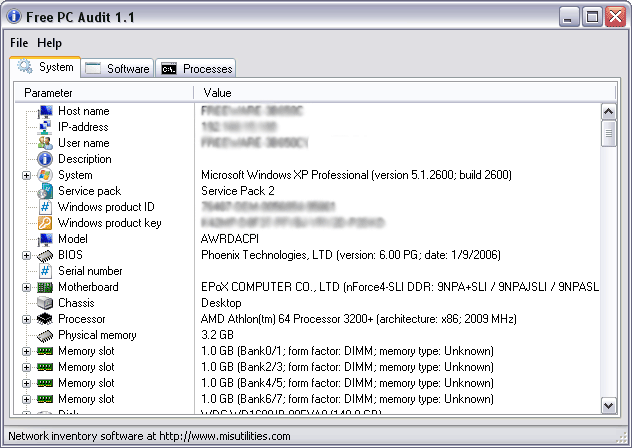This screenshot has height=448, width=632.
Task: Click the Free PC Audit title bar icon
Action: (14, 17)
